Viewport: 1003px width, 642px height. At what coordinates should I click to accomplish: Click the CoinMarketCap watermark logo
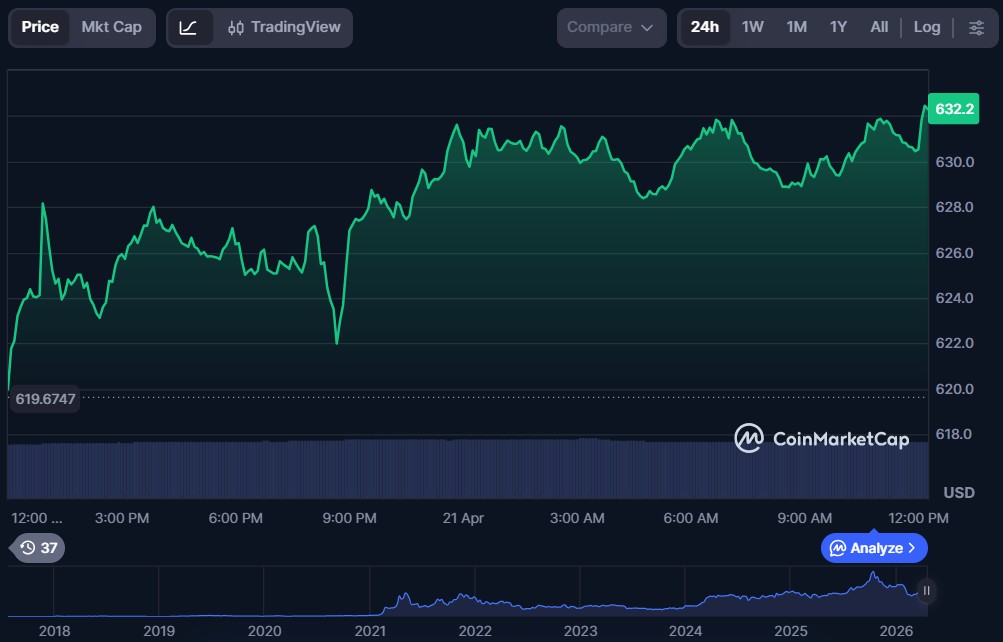pyautogui.click(x=822, y=438)
